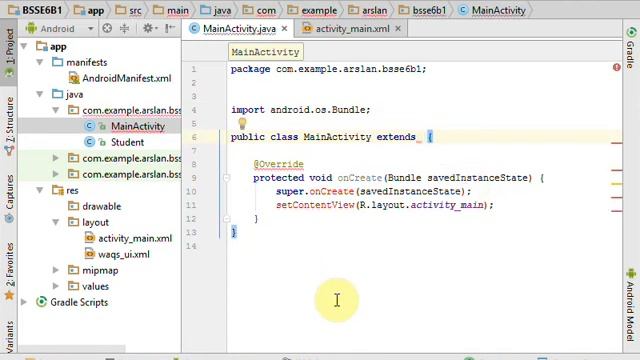
Task: Click the Android robot icon in Project header
Action: [31, 28]
